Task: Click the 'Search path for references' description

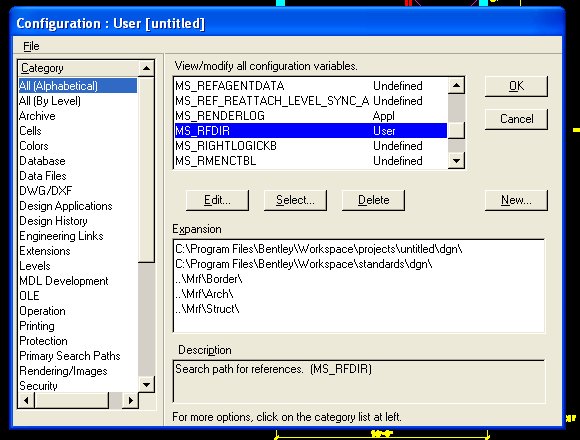Action: click(x=273, y=369)
